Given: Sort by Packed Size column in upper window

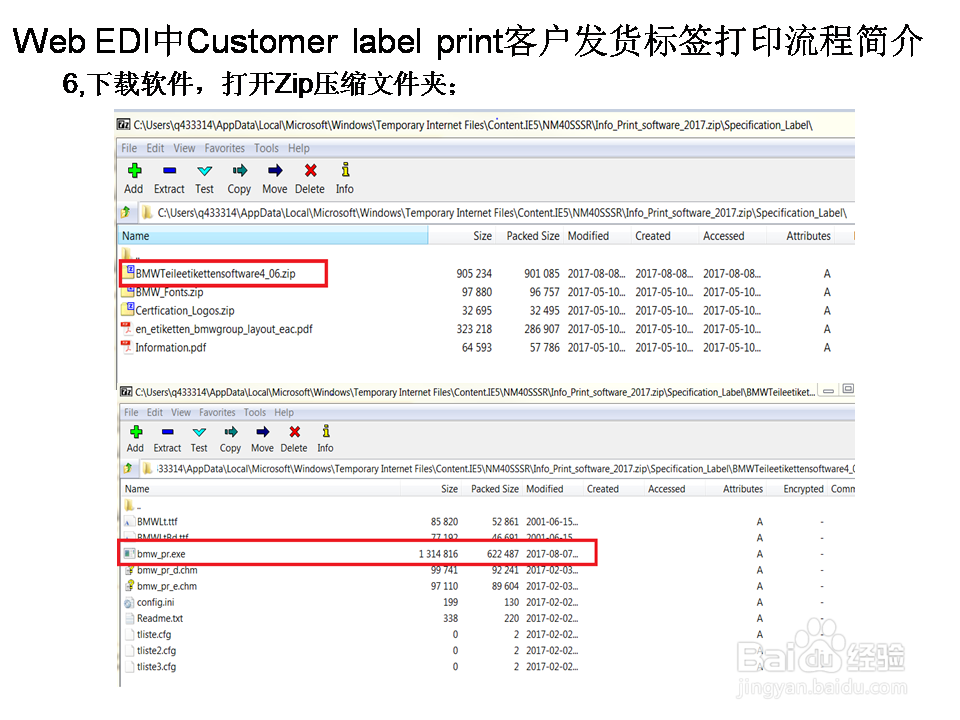Looking at the screenshot, I should (x=530, y=236).
